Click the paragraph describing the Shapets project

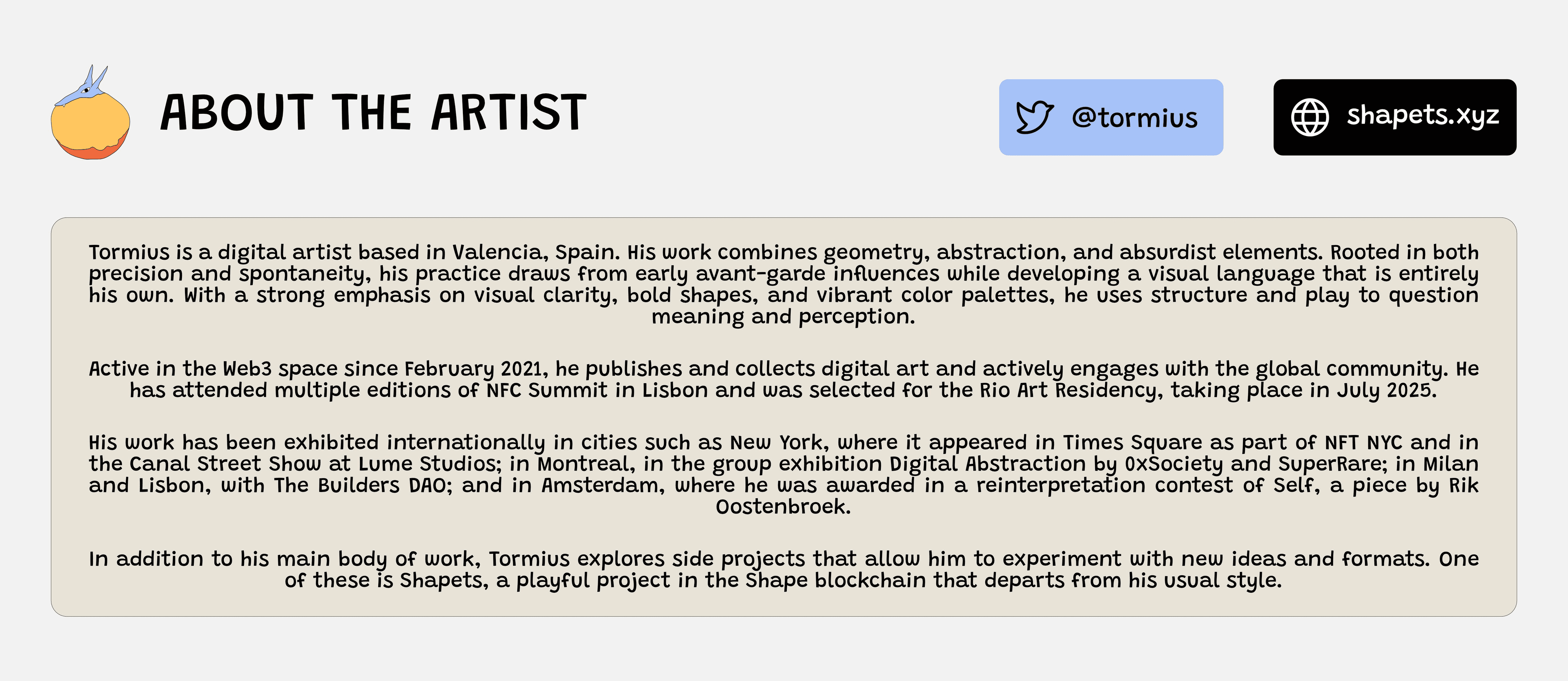tap(783, 570)
